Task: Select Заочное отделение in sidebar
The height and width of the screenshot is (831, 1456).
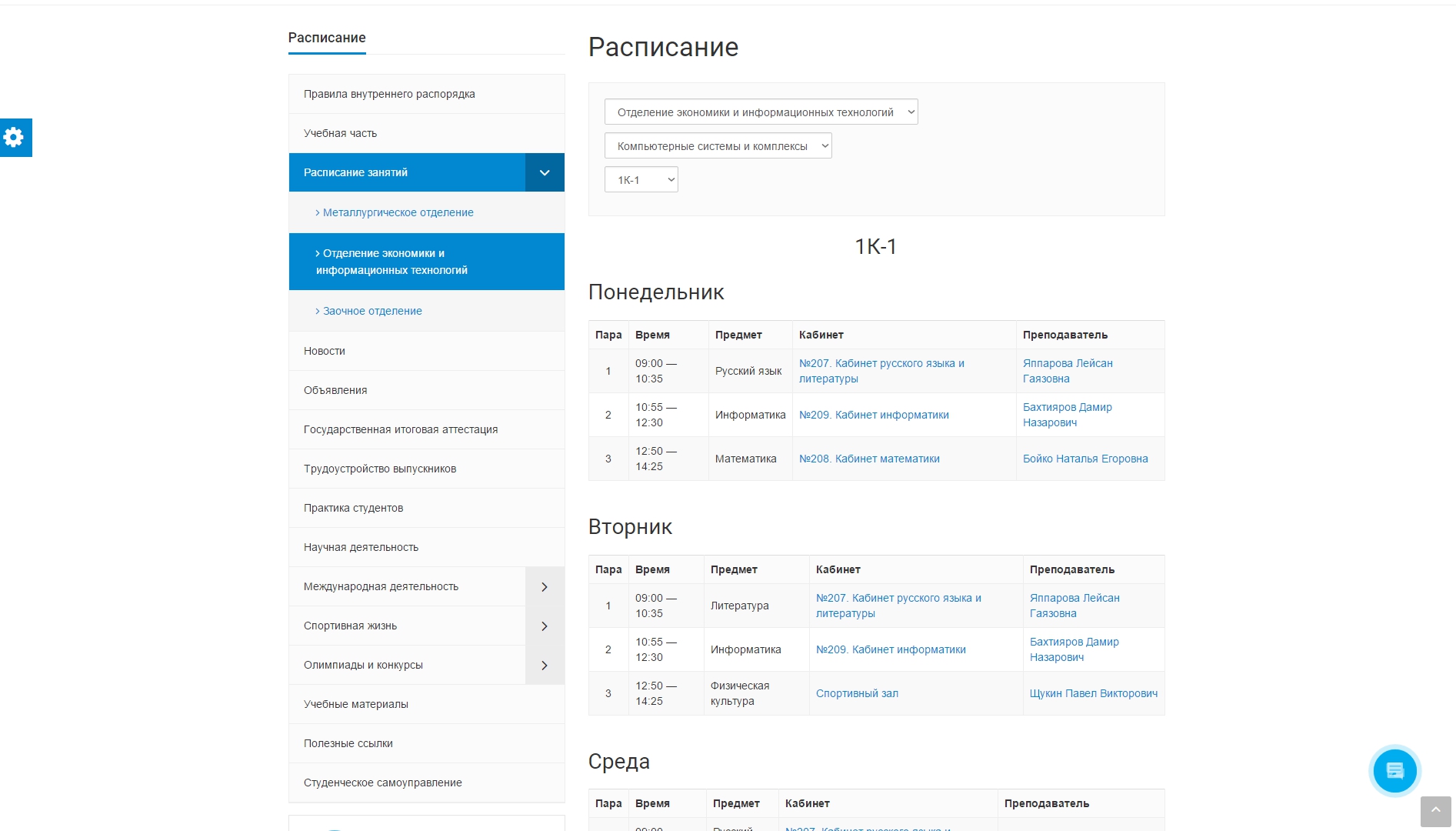Action: coord(372,312)
